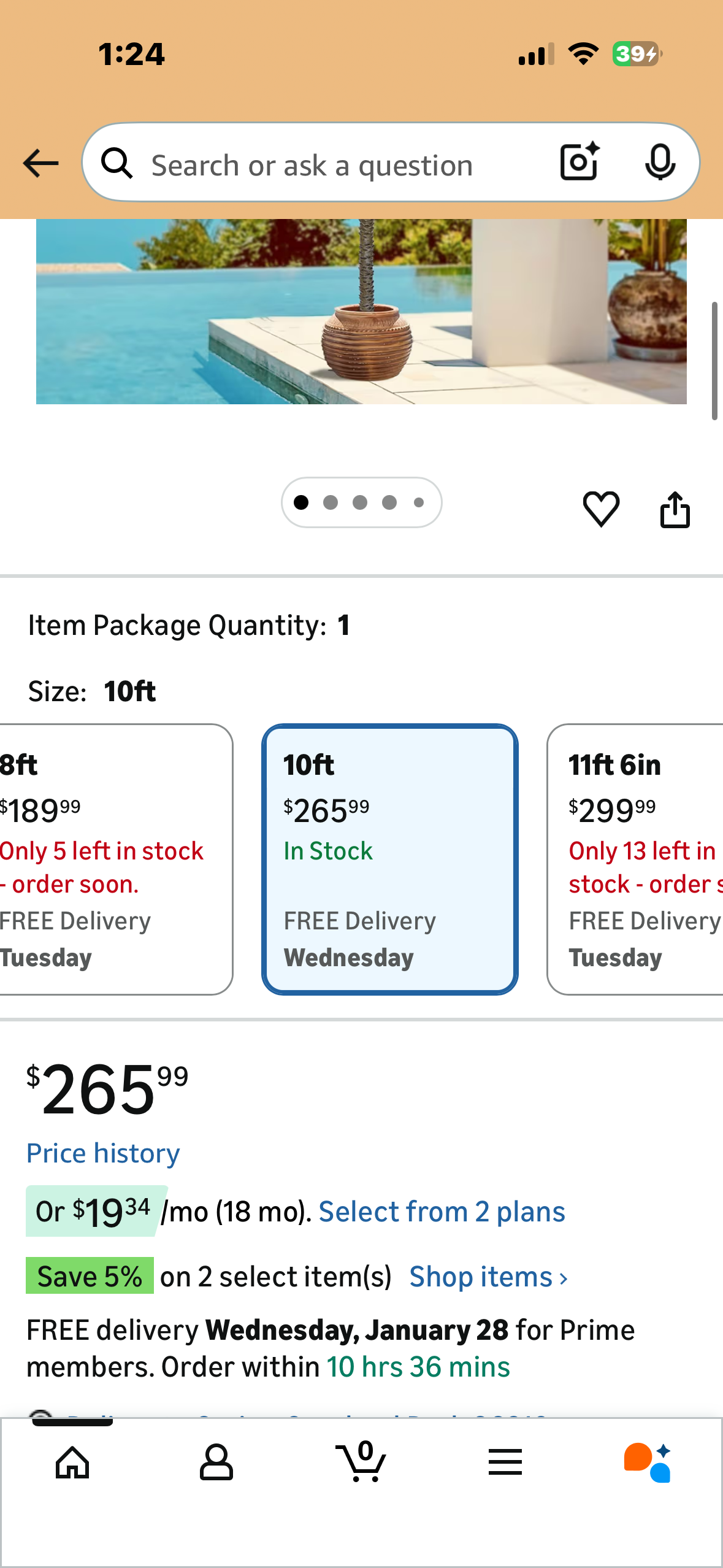
Task: Select the 10ft size option
Action: [x=389, y=859]
